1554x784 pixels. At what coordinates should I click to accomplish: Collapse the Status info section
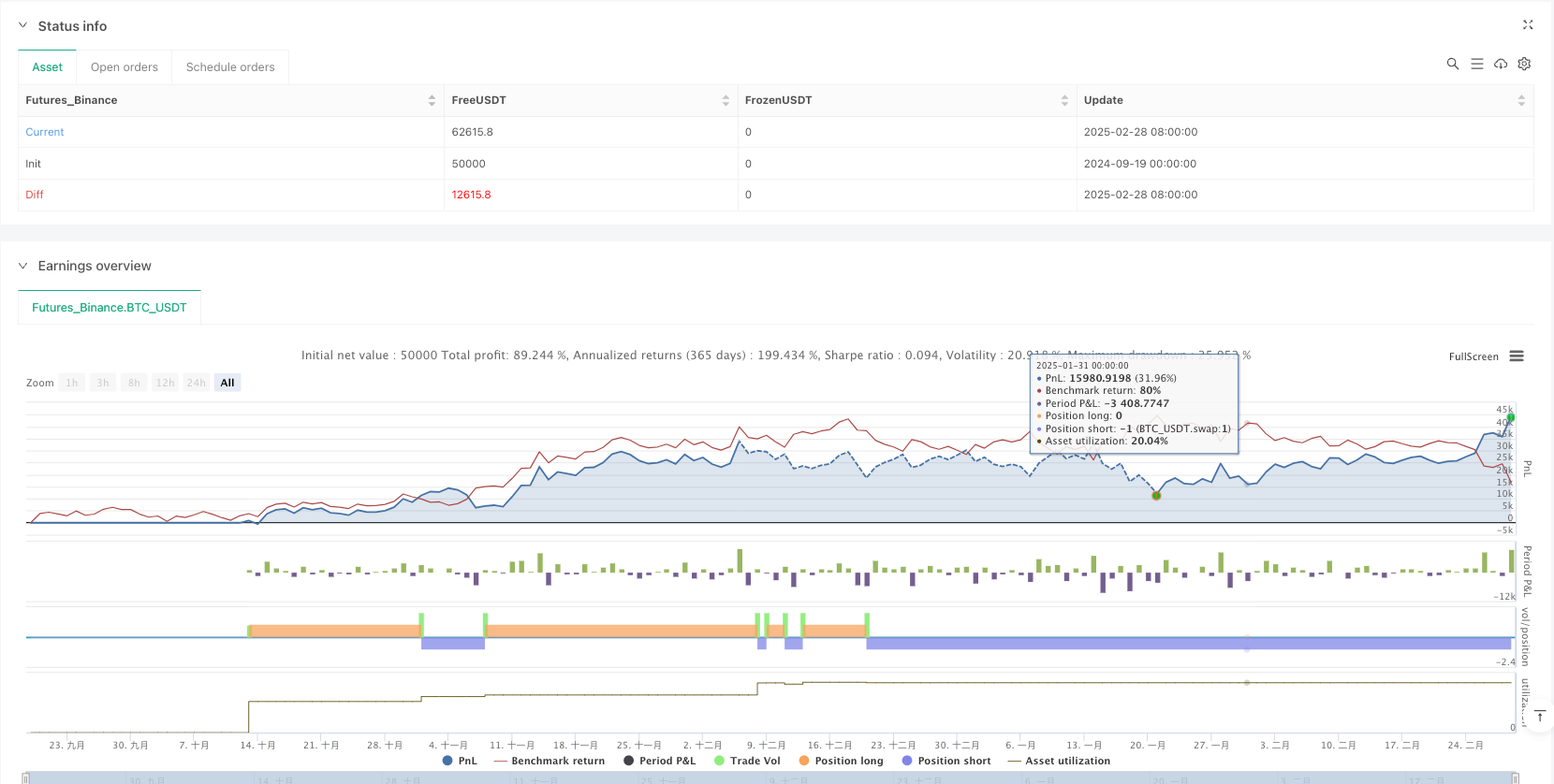tap(23, 26)
